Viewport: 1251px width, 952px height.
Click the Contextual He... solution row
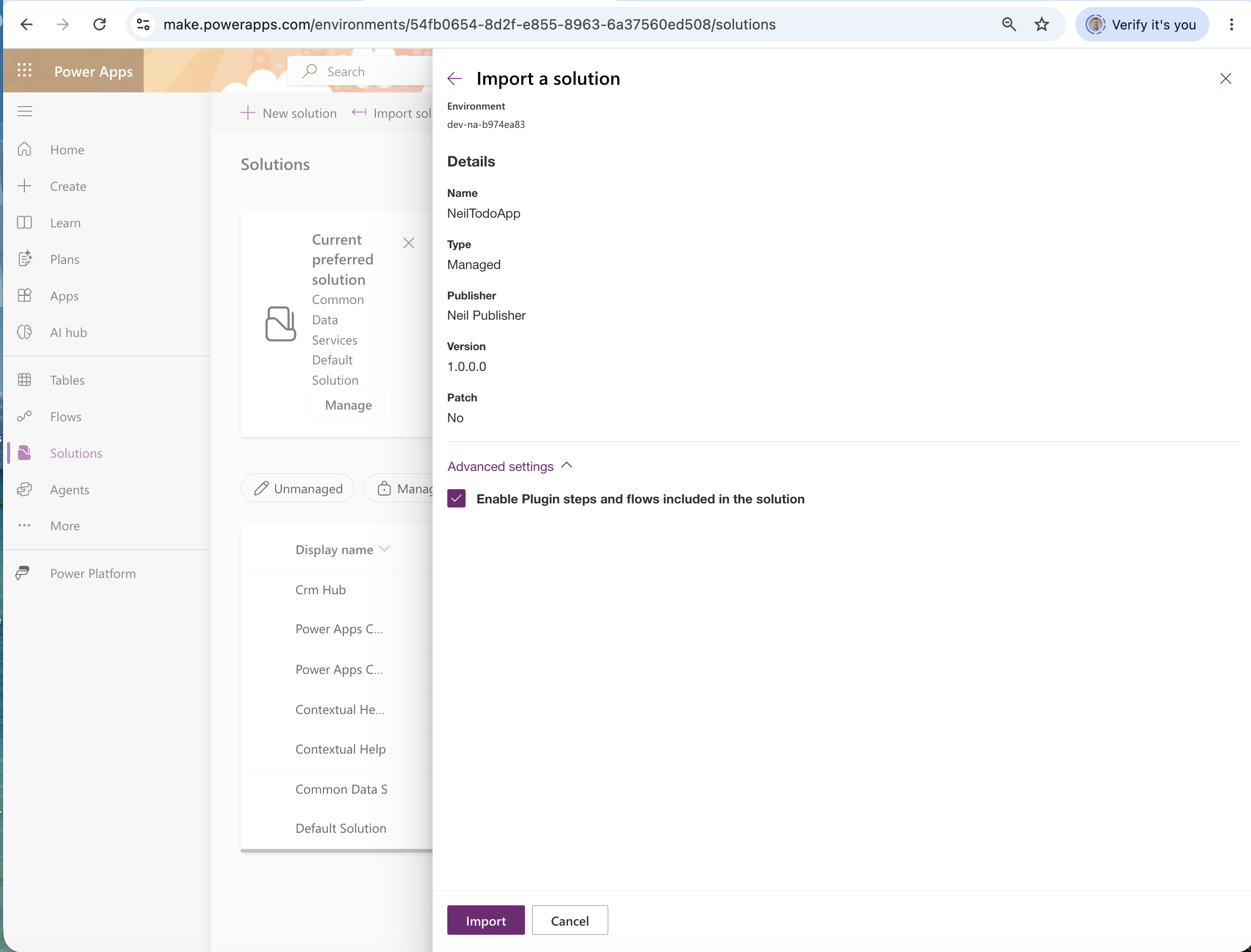point(337,709)
